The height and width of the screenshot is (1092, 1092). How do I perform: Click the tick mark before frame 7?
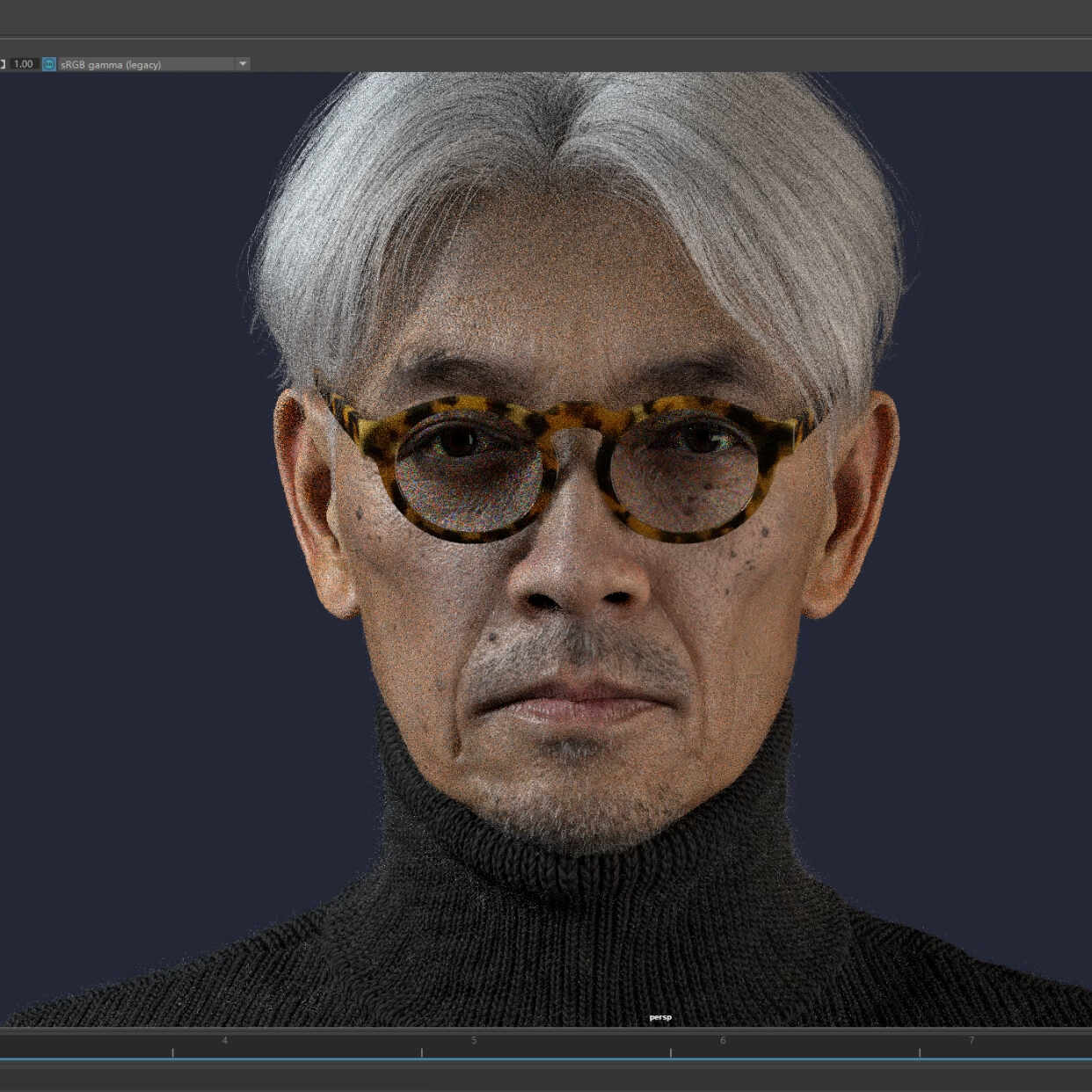(x=920, y=1052)
